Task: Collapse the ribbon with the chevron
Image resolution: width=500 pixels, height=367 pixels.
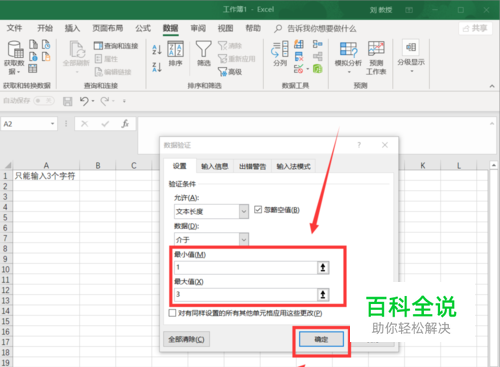Action: (x=492, y=86)
